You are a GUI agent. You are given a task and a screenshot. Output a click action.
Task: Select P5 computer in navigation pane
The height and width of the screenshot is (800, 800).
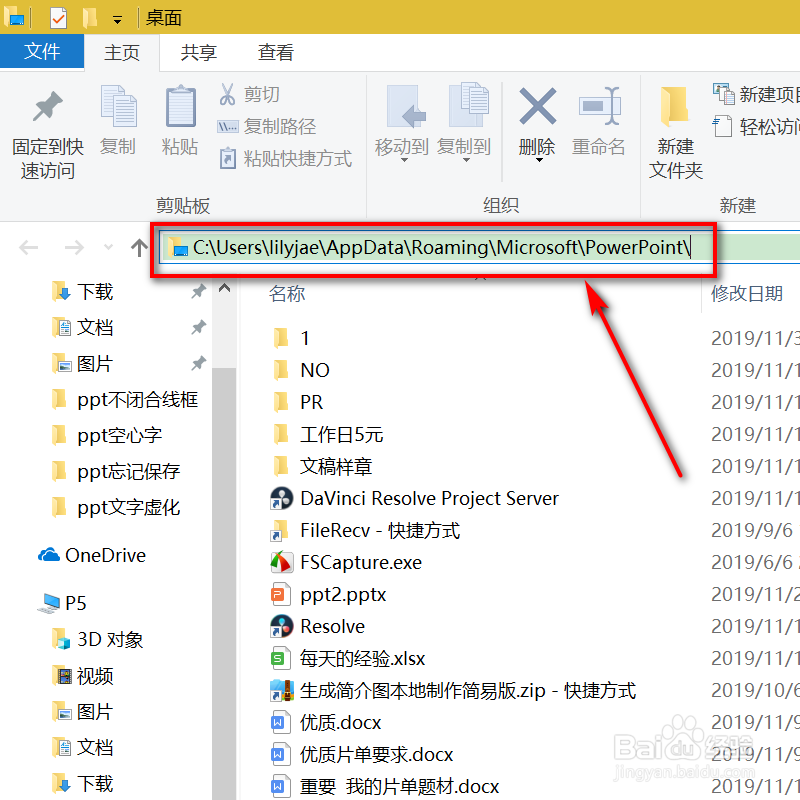pos(62,603)
